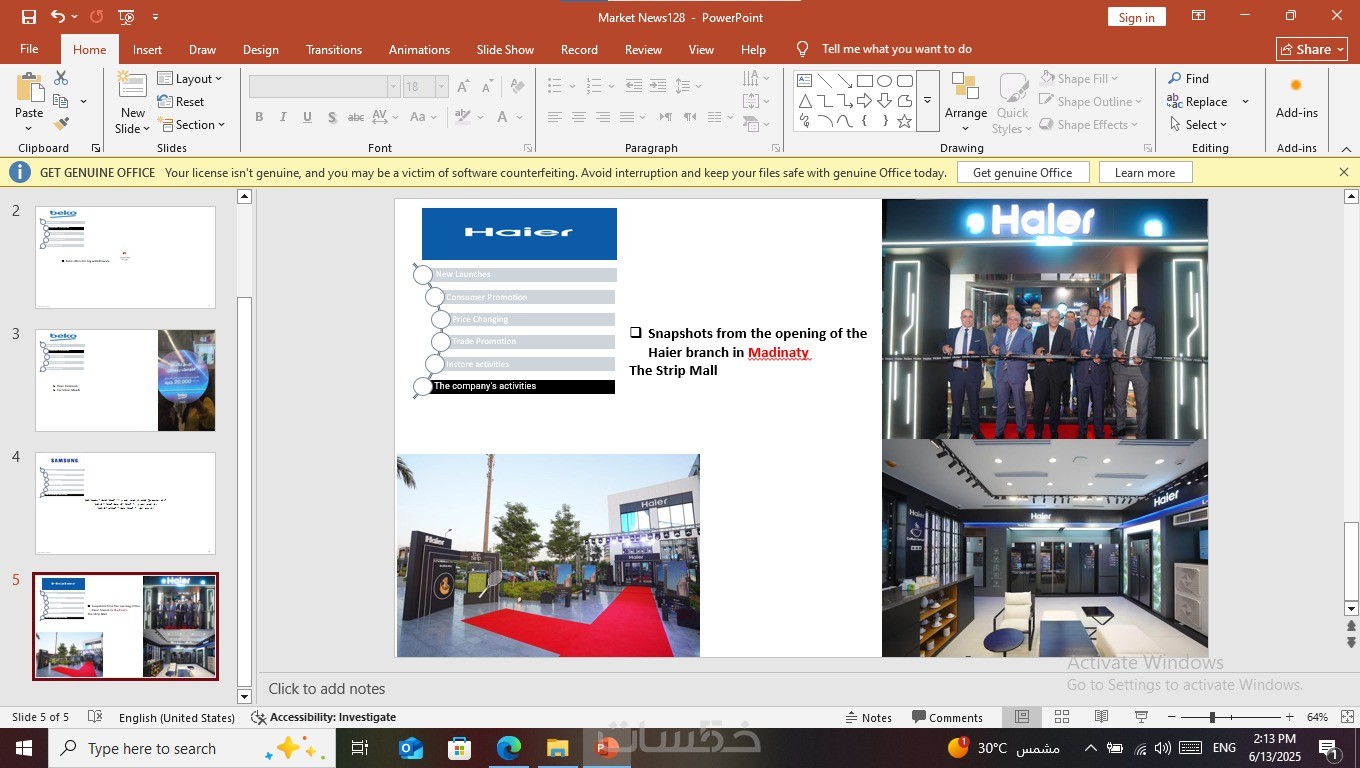Select slide 3 thumbnail
This screenshot has height=768, width=1360.
[x=125, y=380]
